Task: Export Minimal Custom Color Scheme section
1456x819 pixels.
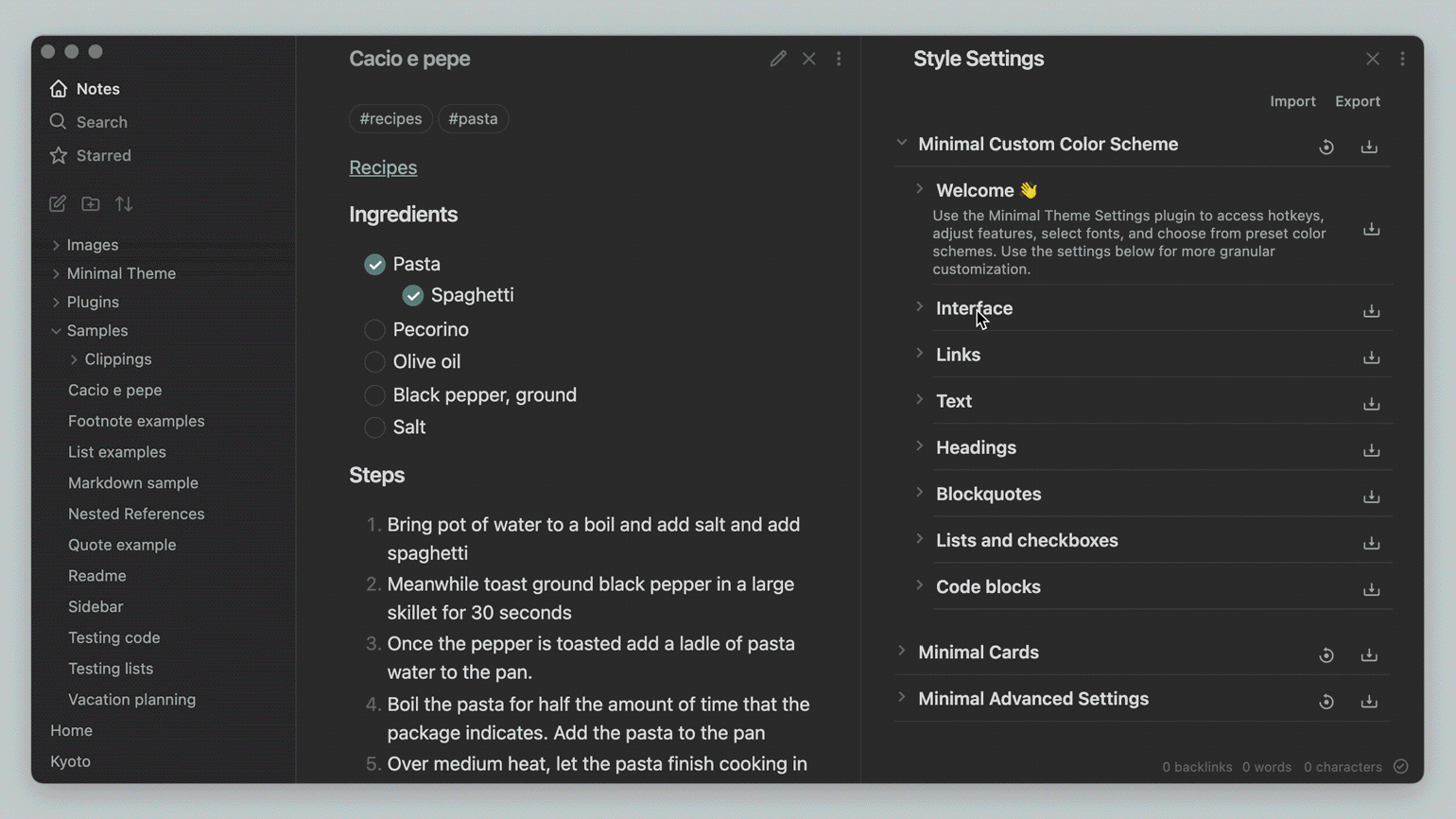Action: (1369, 147)
